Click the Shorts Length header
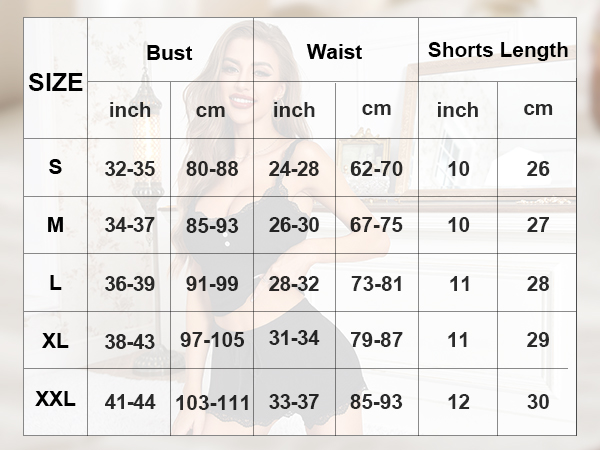The height and width of the screenshot is (450, 600). coord(498,50)
